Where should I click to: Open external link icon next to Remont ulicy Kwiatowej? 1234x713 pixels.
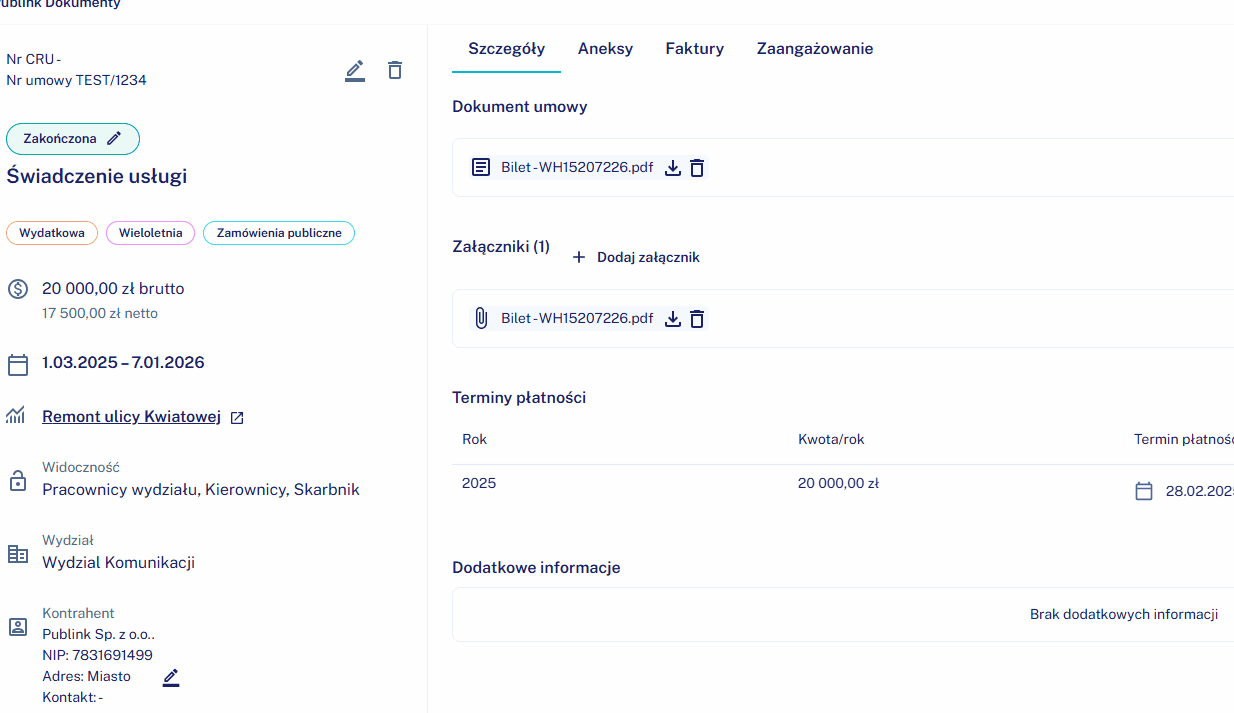(237, 418)
